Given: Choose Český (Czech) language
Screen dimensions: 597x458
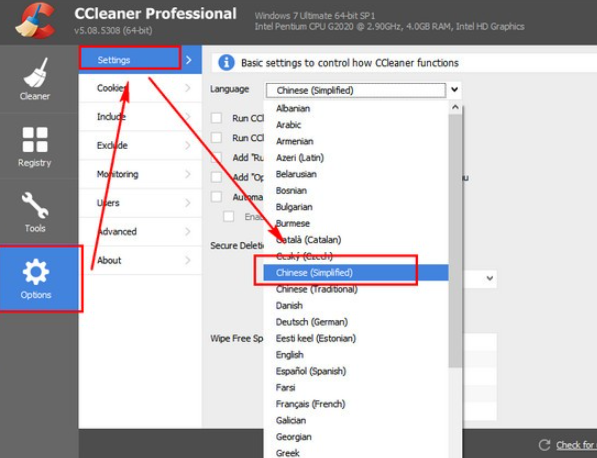Looking at the screenshot, I should (356, 256).
